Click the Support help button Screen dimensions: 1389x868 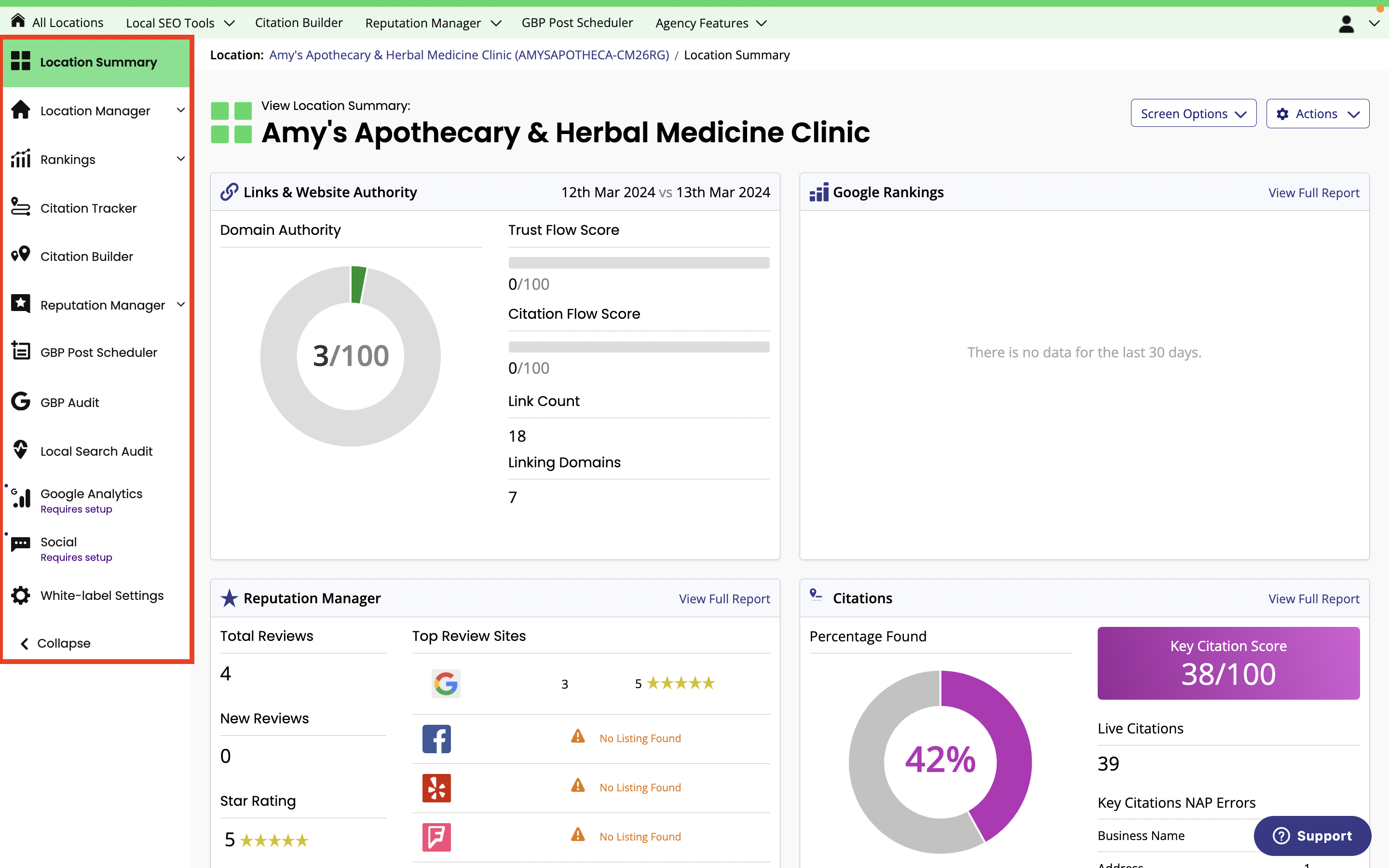click(1312, 835)
